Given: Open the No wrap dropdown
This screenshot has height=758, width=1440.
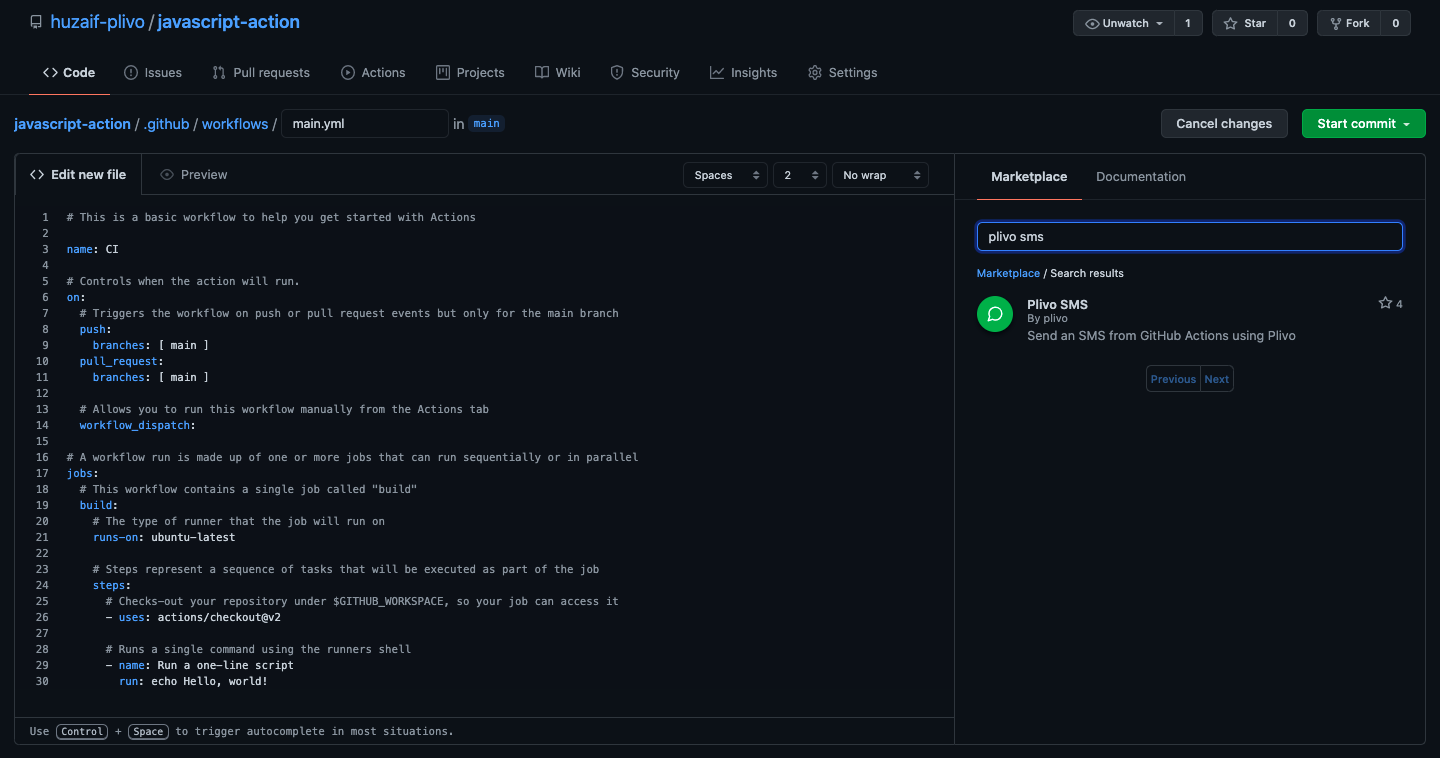Looking at the screenshot, I should [x=879, y=174].
